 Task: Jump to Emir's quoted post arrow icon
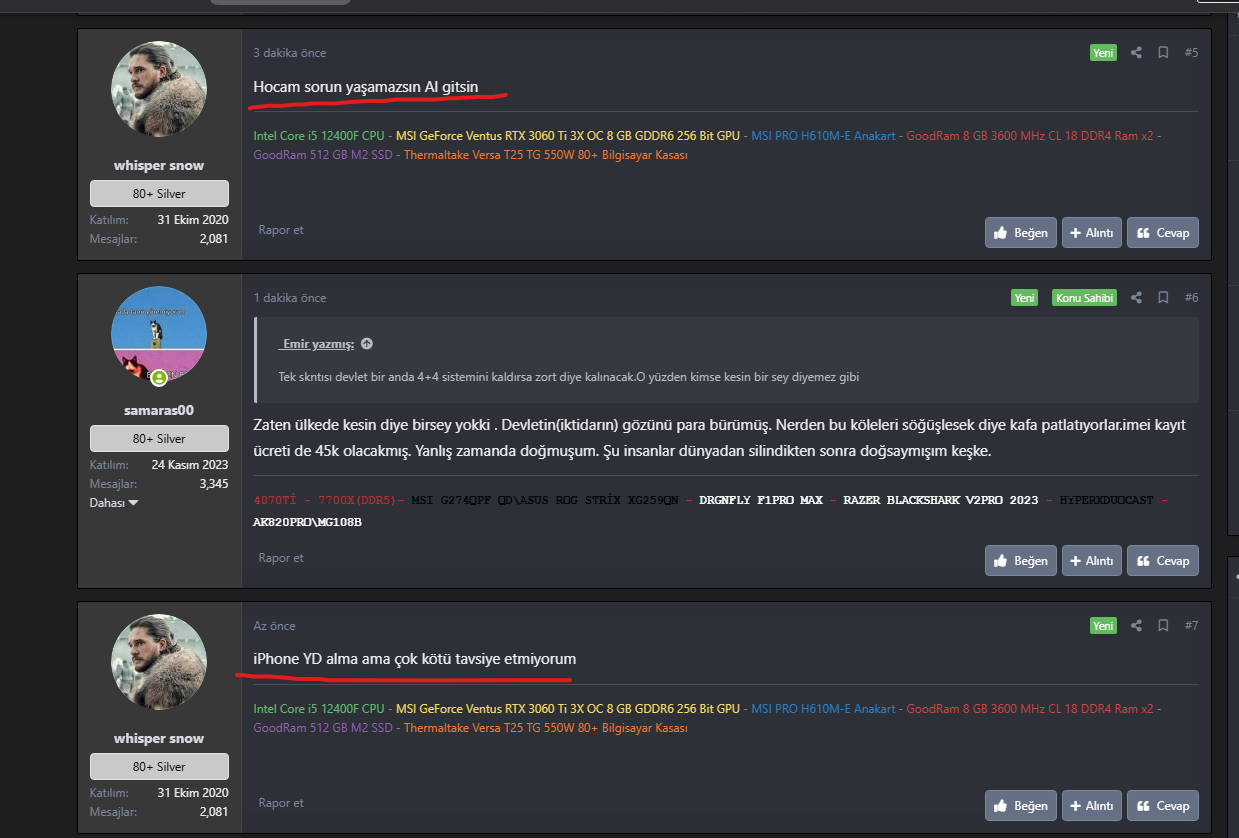pos(367,344)
